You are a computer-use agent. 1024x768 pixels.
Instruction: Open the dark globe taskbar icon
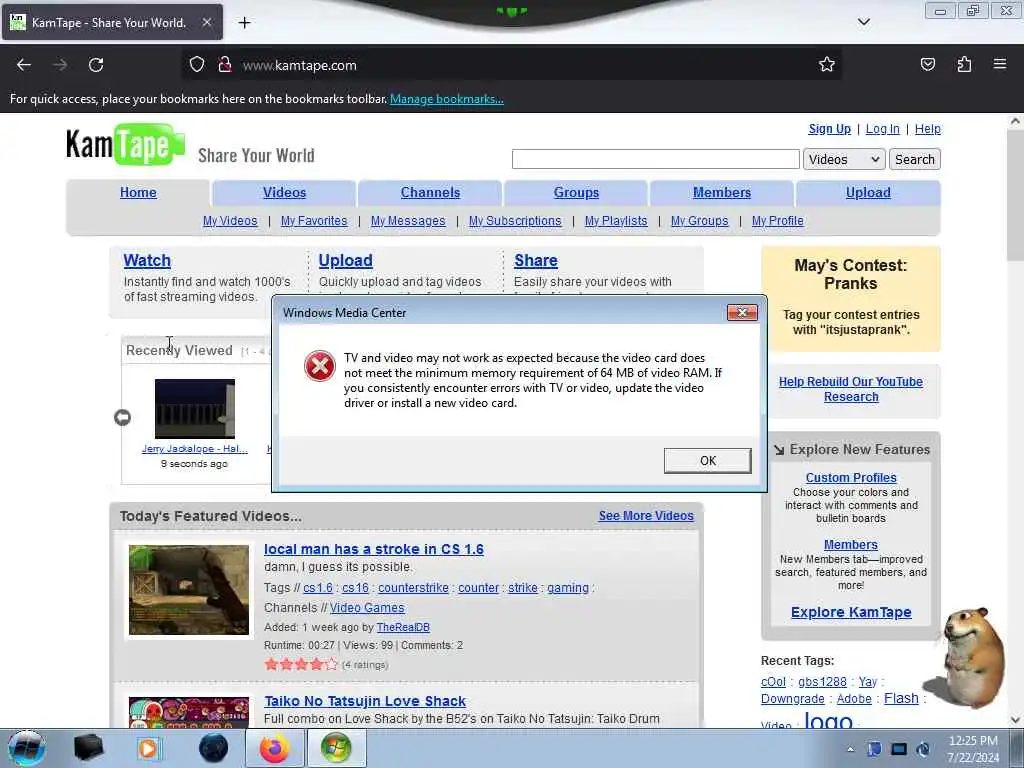coord(214,748)
